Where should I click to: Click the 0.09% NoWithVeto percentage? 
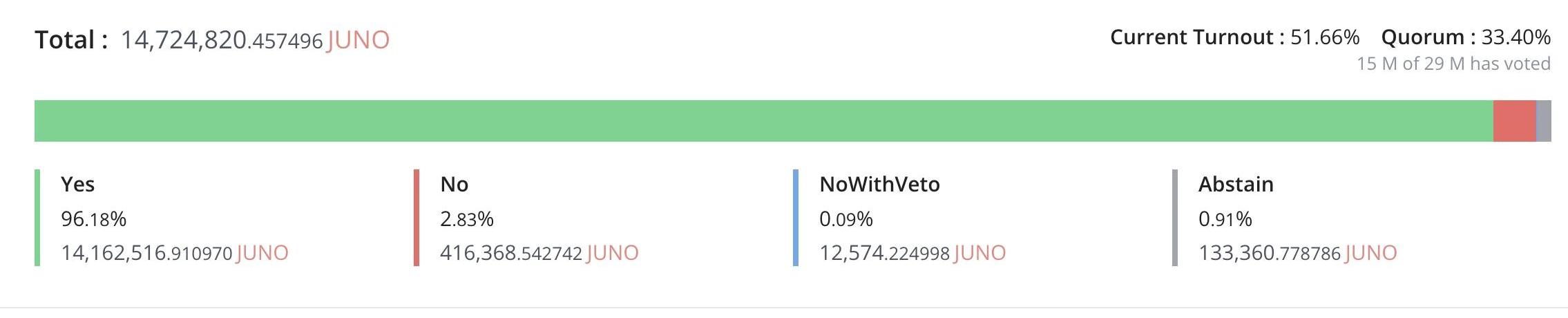coord(846,219)
